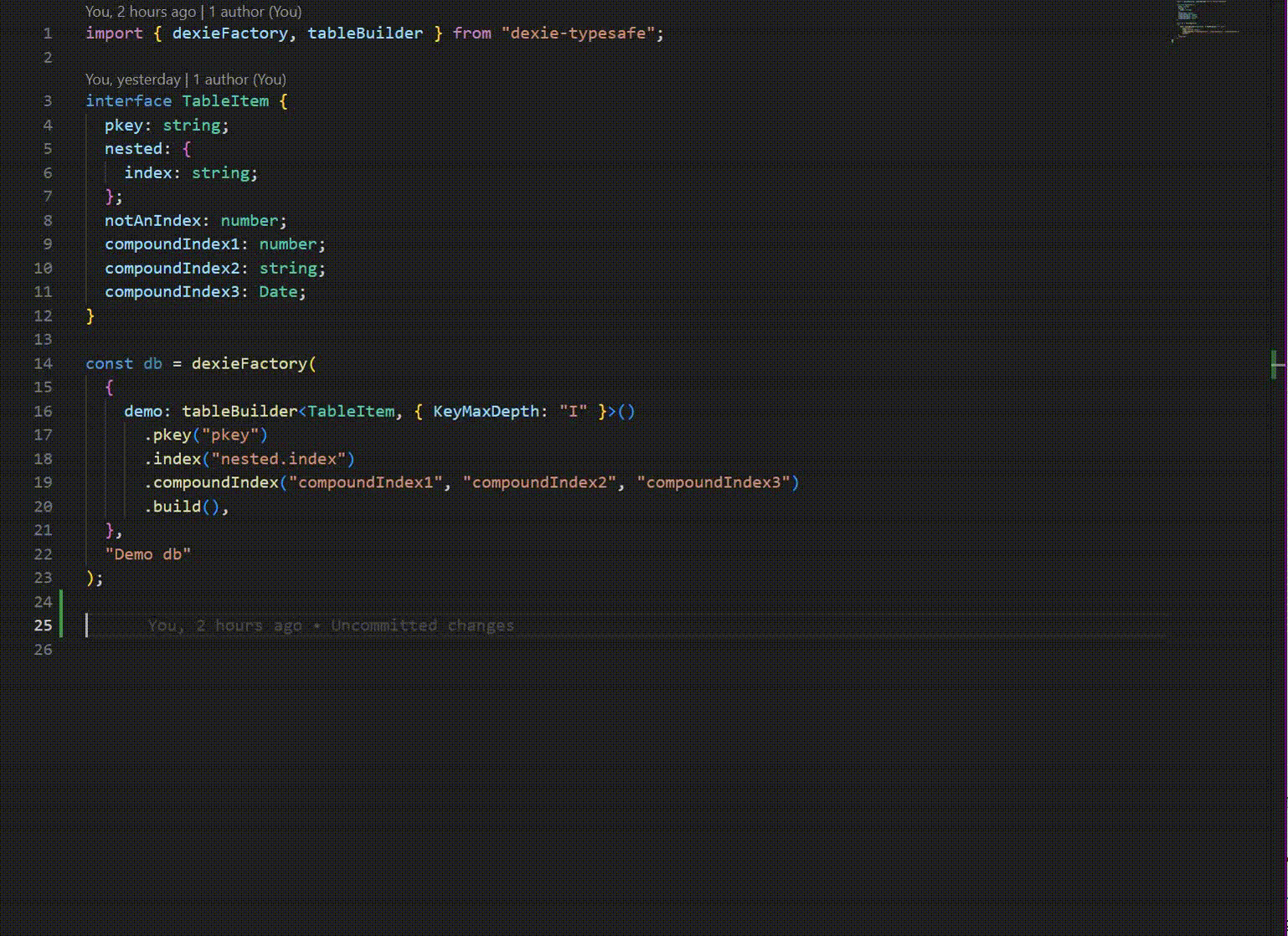The height and width of the screenshot is (936, 1288).
Task: Click "tableBuilder" in the import statement
Action: coord(365,33)
